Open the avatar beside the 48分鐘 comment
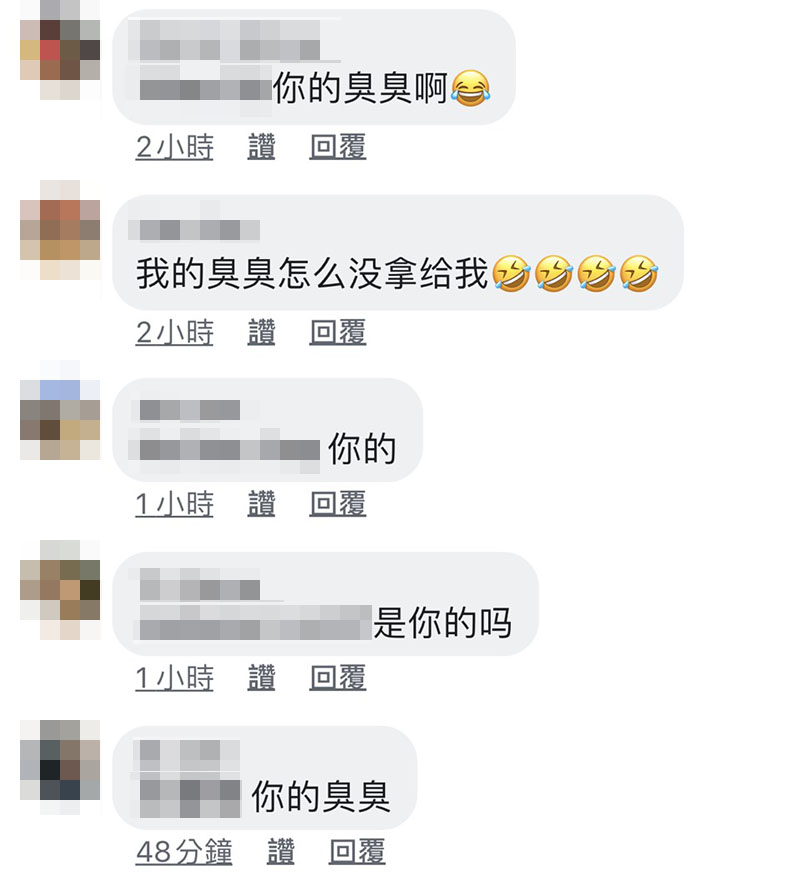This screenshot has height=880, width=800. point(60,767)
